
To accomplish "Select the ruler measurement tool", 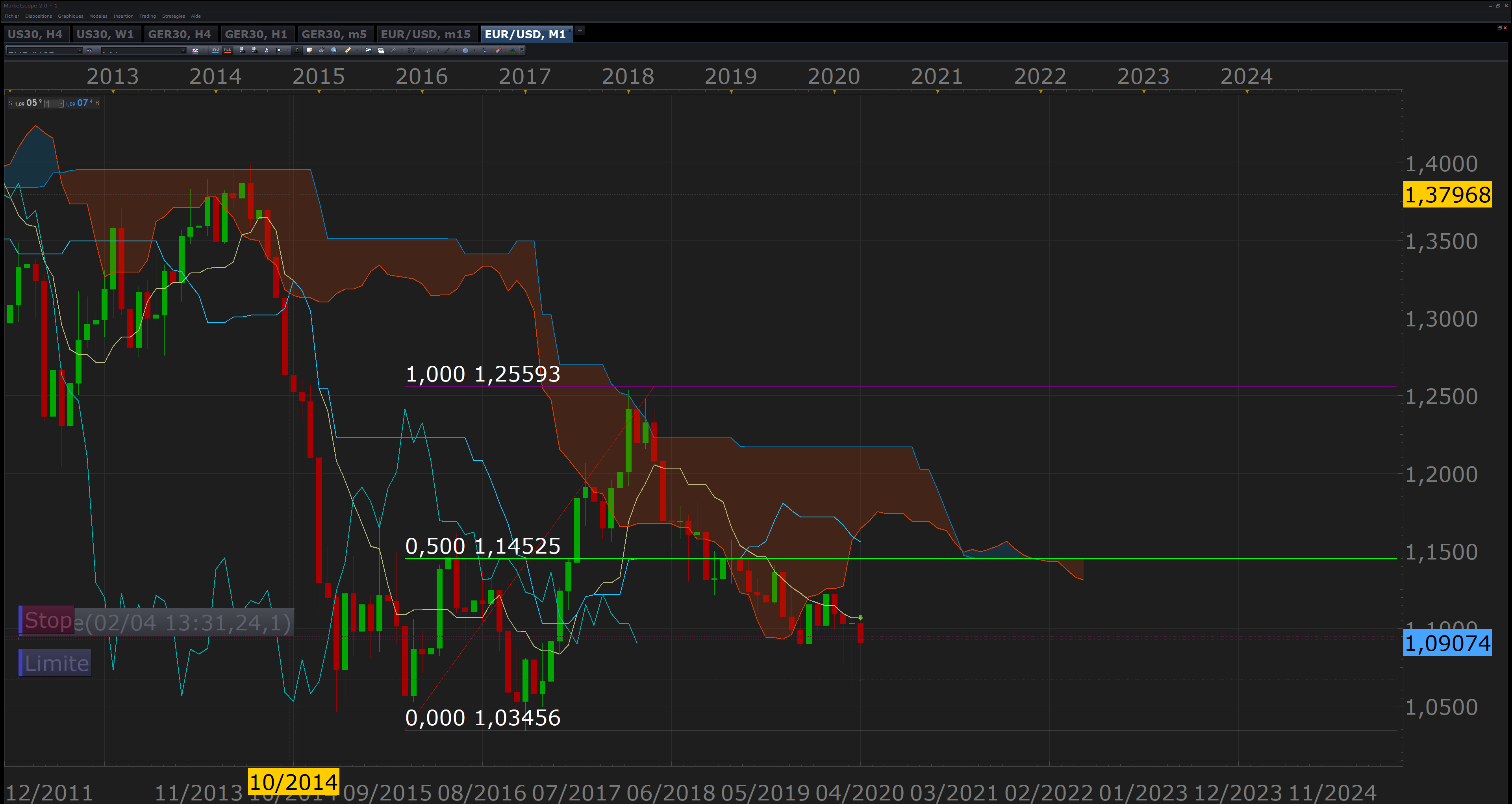I will point(348,50).
